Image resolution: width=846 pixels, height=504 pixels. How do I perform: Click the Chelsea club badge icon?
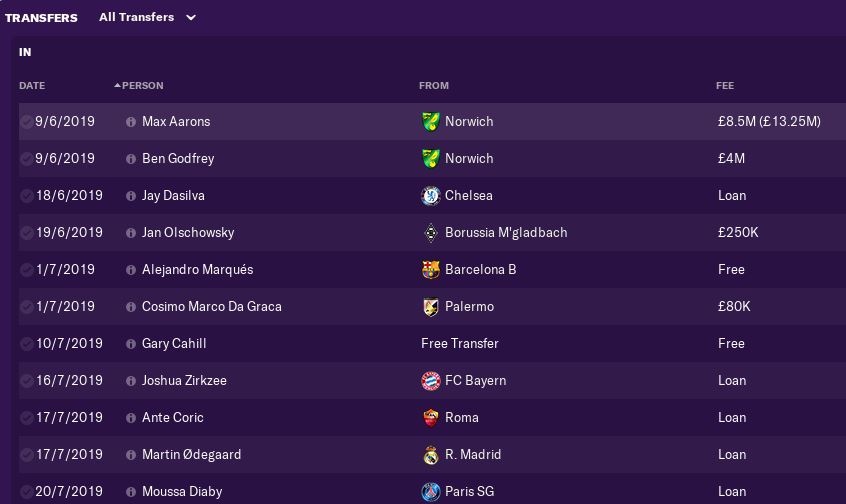[431, 196]
